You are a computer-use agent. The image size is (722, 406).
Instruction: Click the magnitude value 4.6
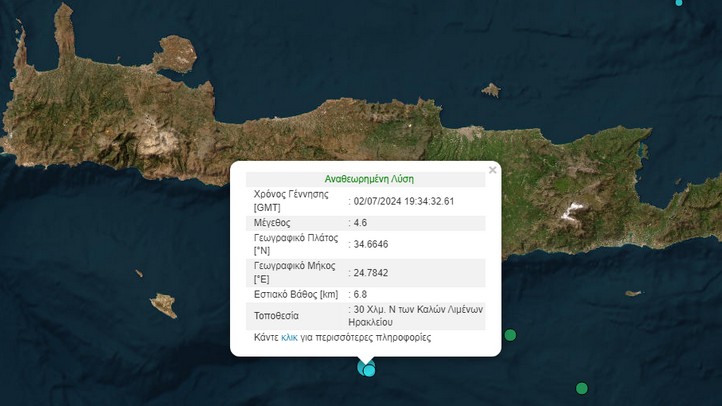point(361,222)
